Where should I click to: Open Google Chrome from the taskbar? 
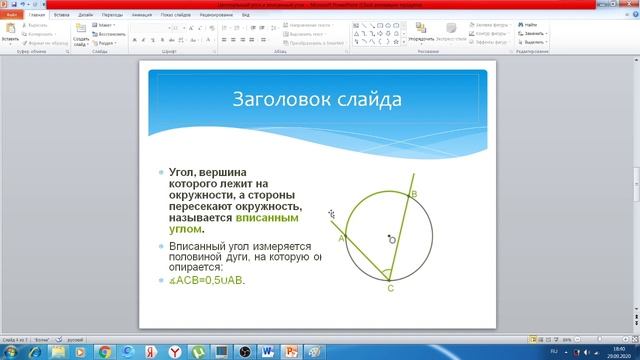tap(105, 352)
